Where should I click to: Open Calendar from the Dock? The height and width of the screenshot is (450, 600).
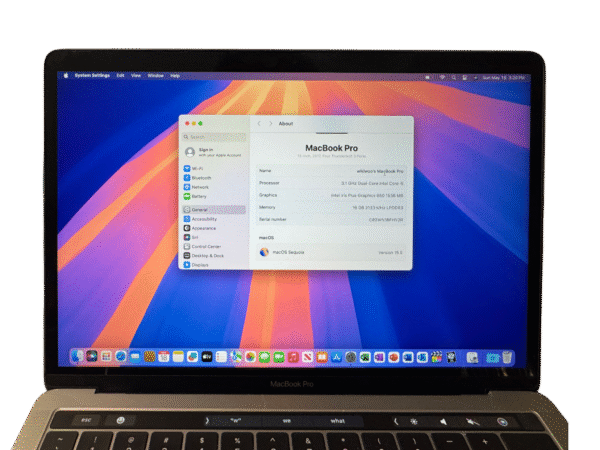[x=163, y=357]
